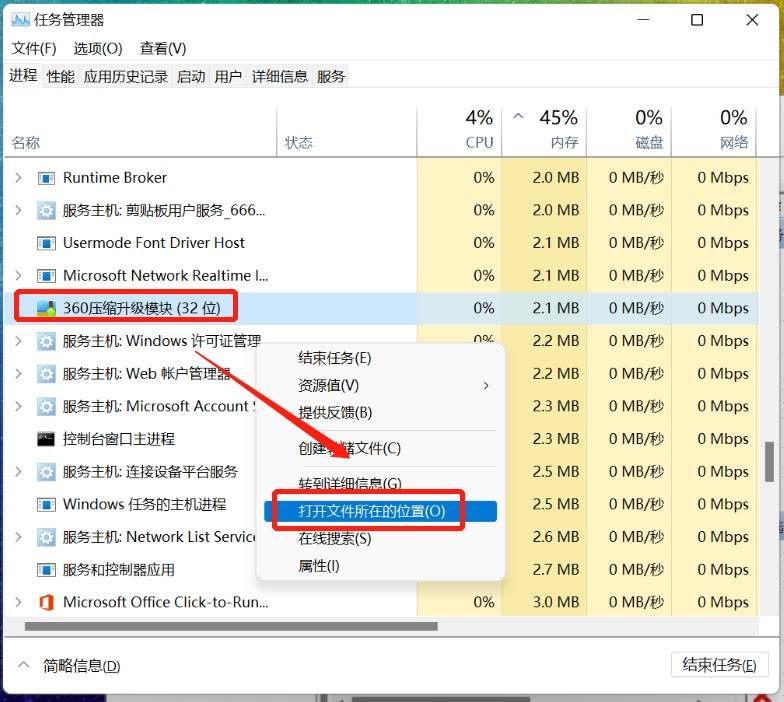This screenshot has width=784, height=702.
Task: Click gear icon of Microsoft Account service
Action: tap(46, 406)
